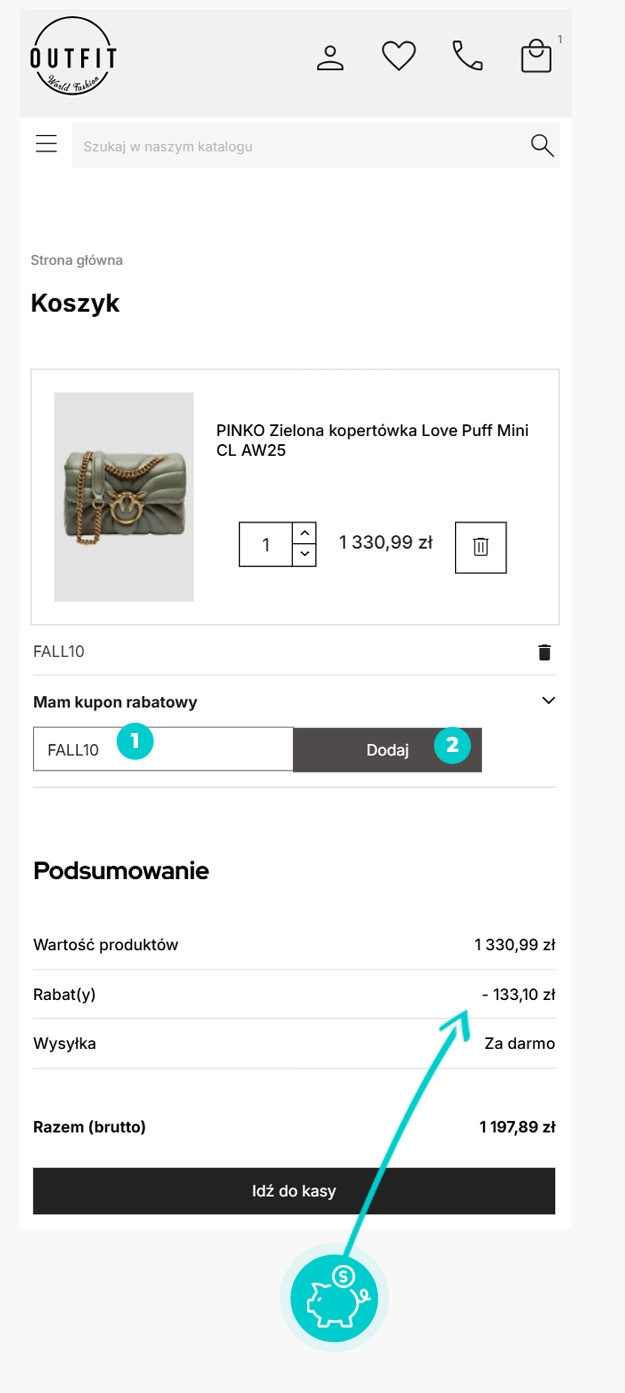Click the coupon code input field
Viewport: 625px width, 1393px height.
(163, 749)
